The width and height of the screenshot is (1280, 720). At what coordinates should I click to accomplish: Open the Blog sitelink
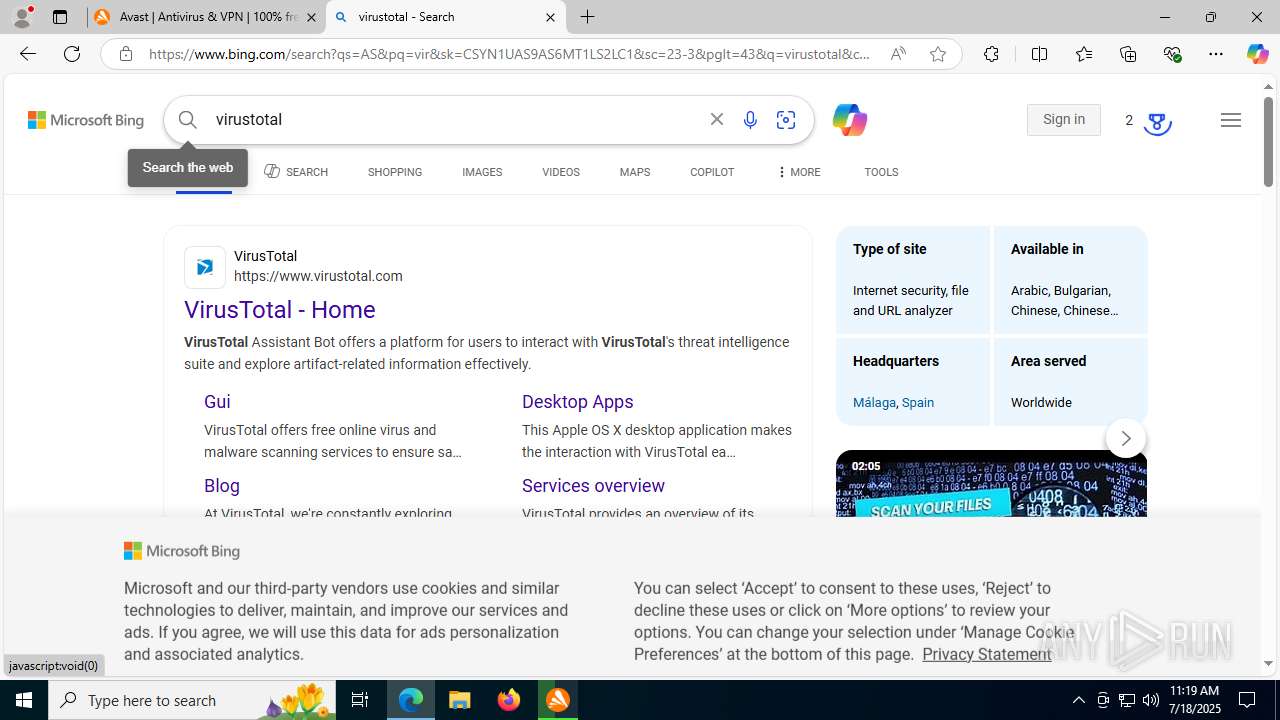pyautogui.click(x=222, y=486)
